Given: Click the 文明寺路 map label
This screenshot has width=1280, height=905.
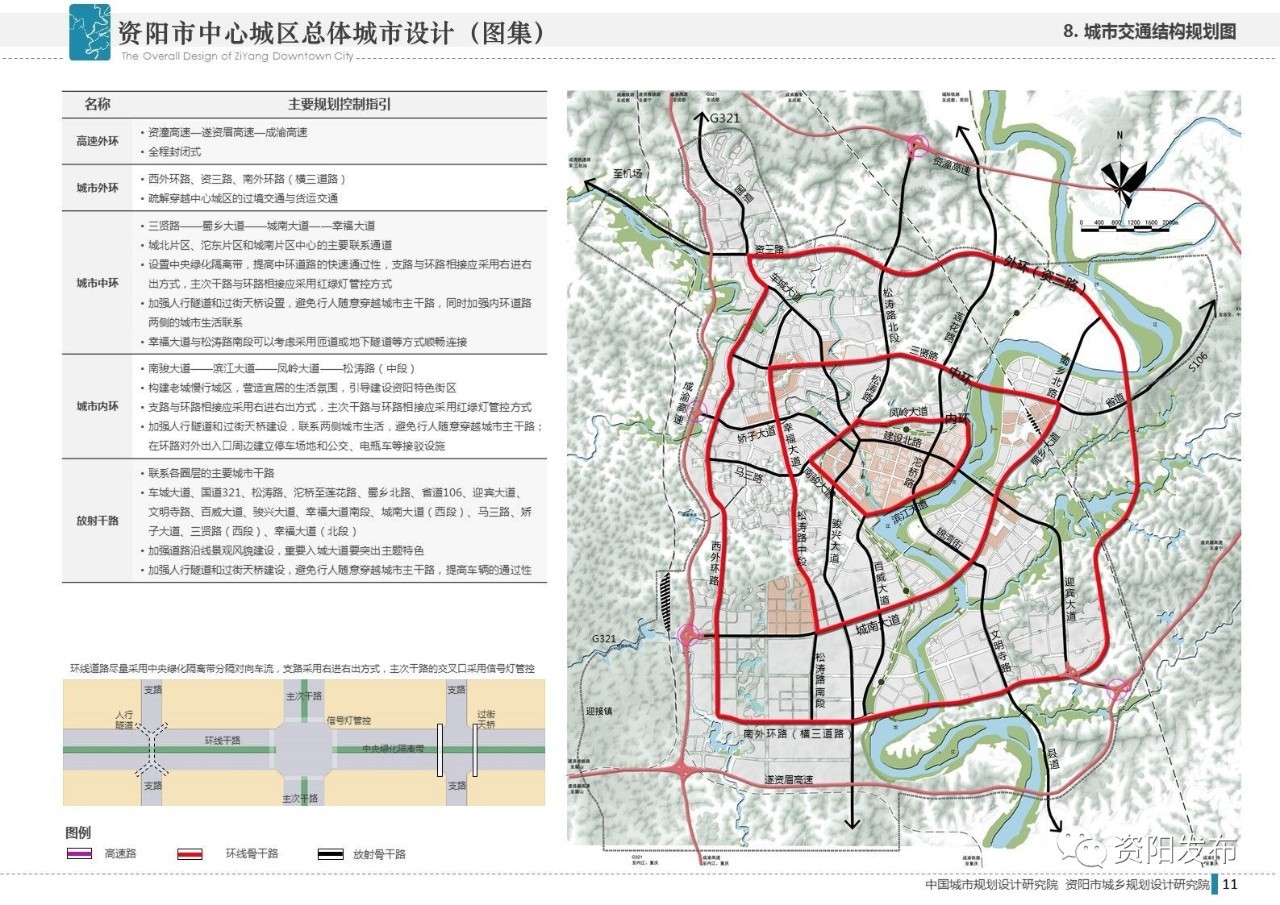Looking at the screenshot, I should coord(1001,651).
